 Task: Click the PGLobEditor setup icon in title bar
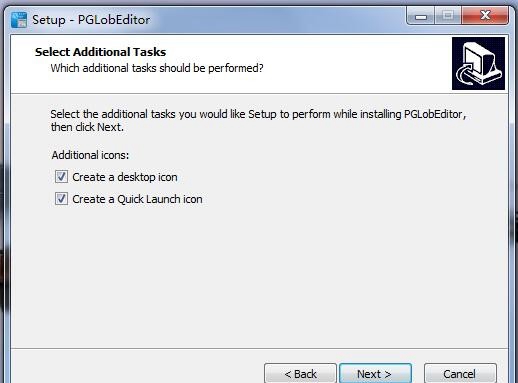(x=19, y=20)
